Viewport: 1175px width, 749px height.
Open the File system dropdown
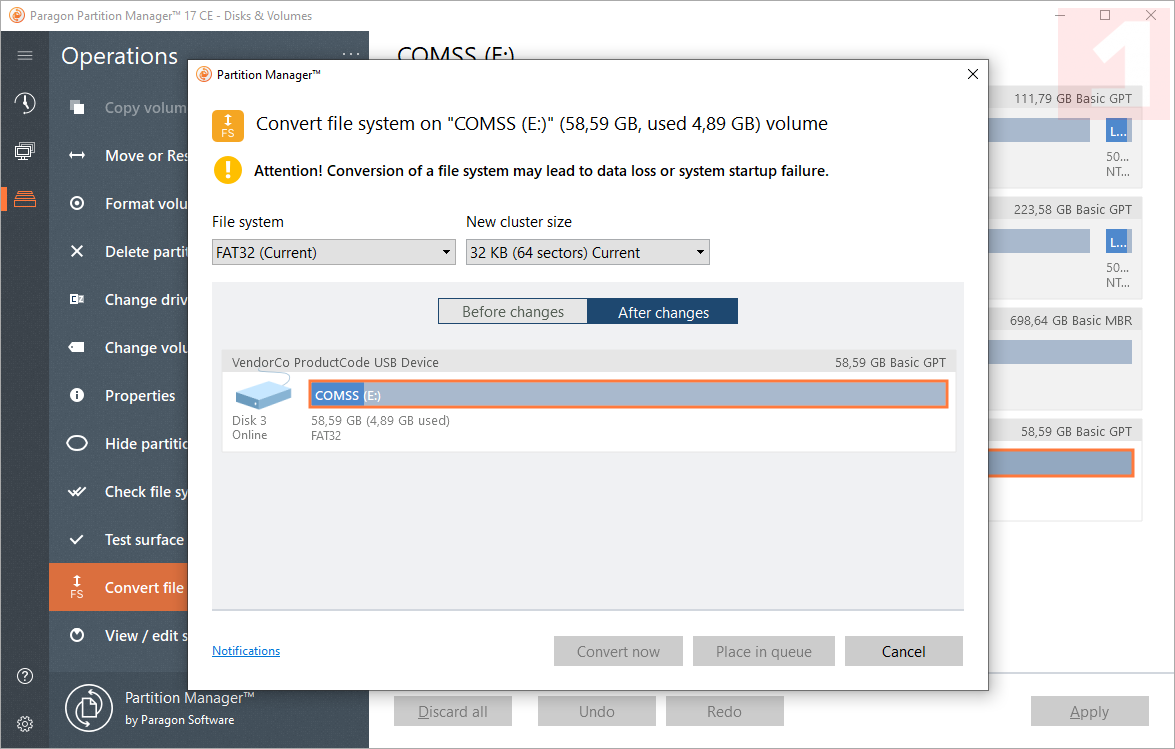coord(333,252)
